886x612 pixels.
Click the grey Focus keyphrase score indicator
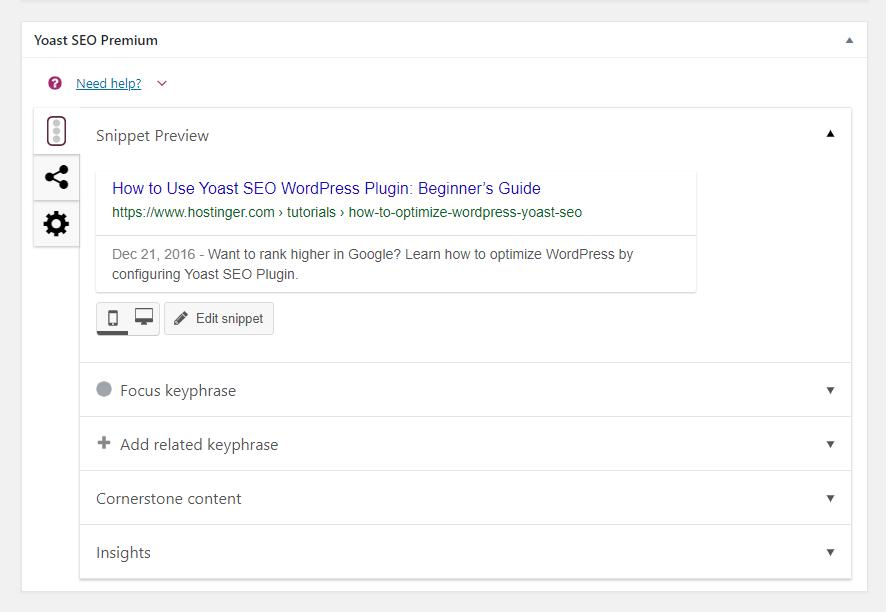point(104,389)
